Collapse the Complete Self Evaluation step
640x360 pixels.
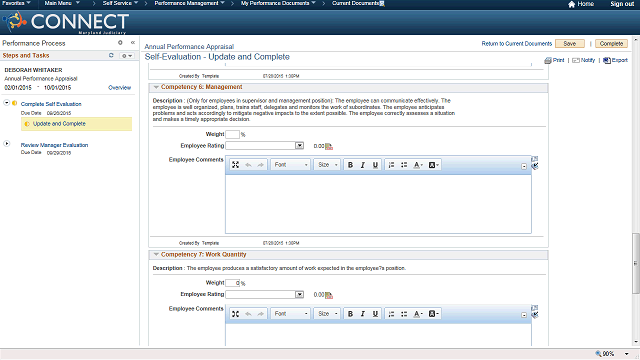click(x=7, y=102)
